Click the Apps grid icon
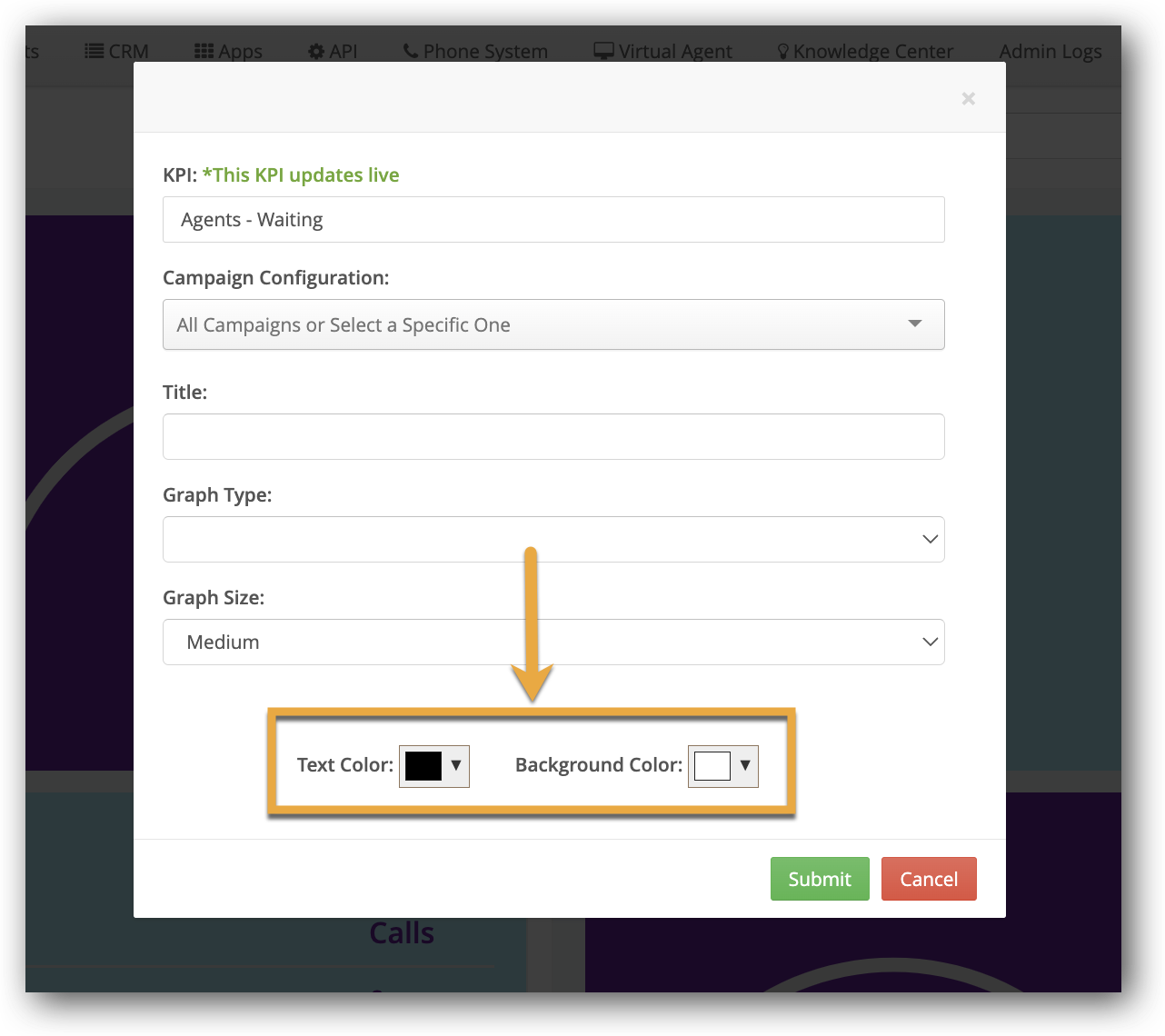Viewport: 1165px width, 1036px height. (x=204, y=52)
